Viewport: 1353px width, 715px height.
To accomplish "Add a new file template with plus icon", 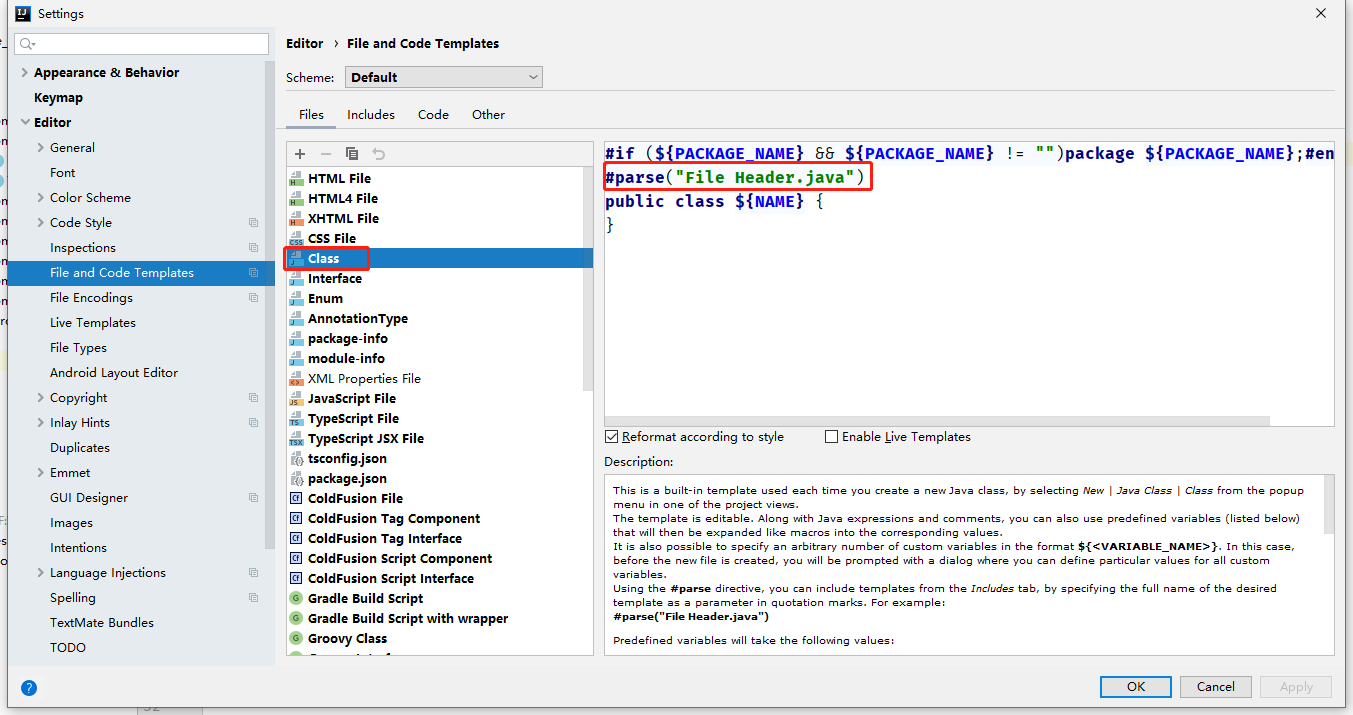I will (300, 154).
